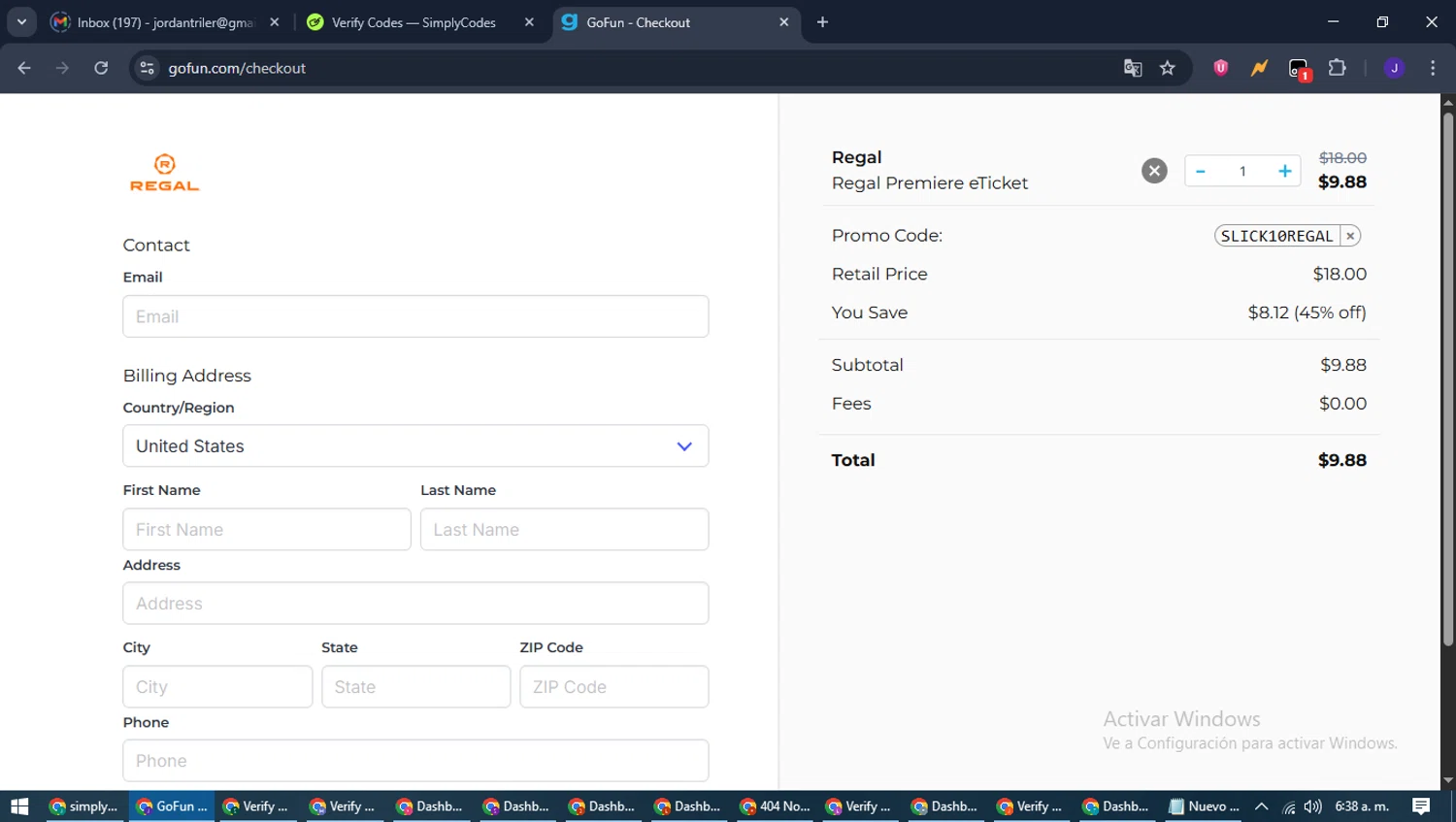Decrease ticket quantity with minus button
Screen dimensions: 1456x822
(1201, 171)
